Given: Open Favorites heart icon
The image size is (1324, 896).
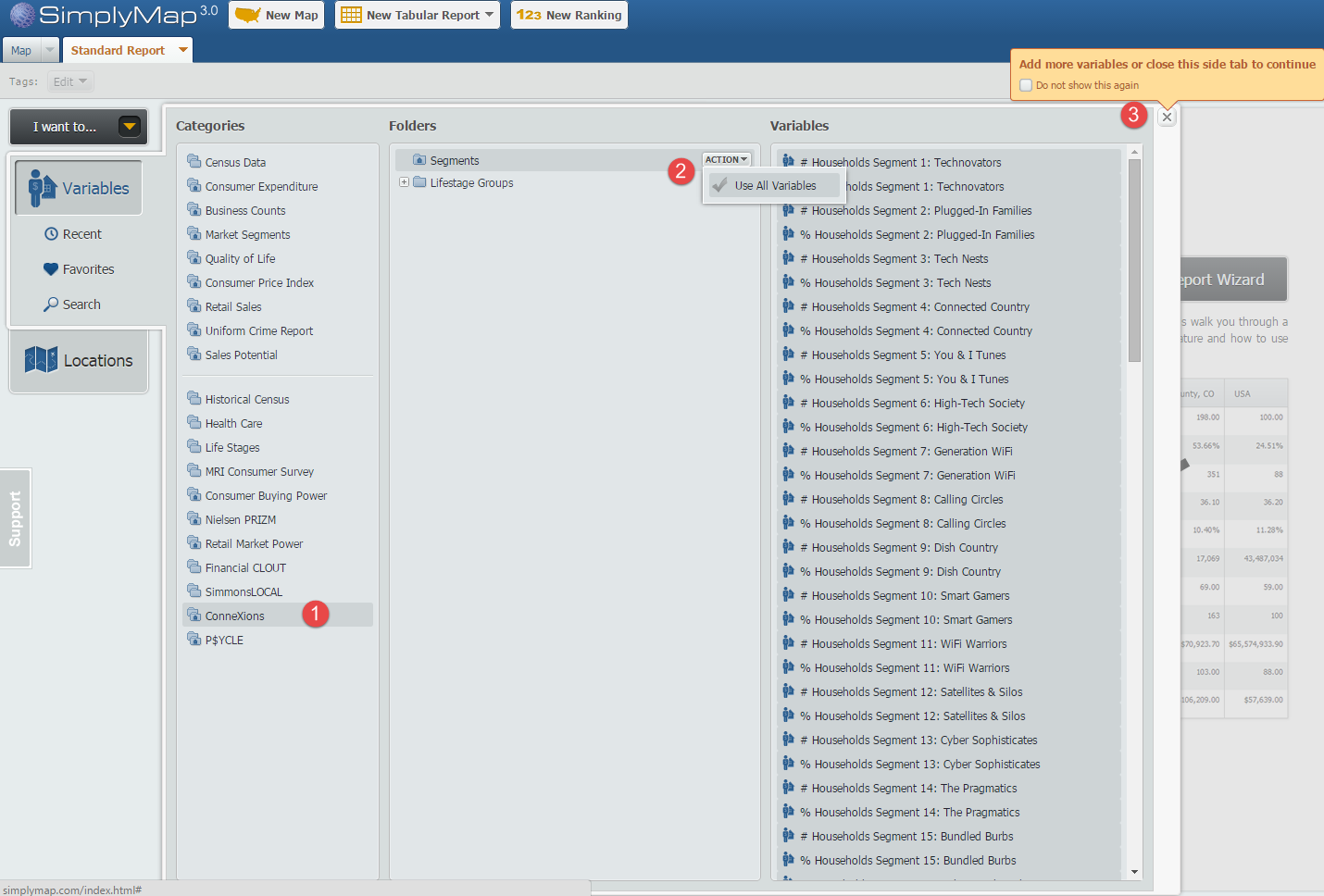Looking at the screenshot, I should pyautogui.click(x=51, y=269).
